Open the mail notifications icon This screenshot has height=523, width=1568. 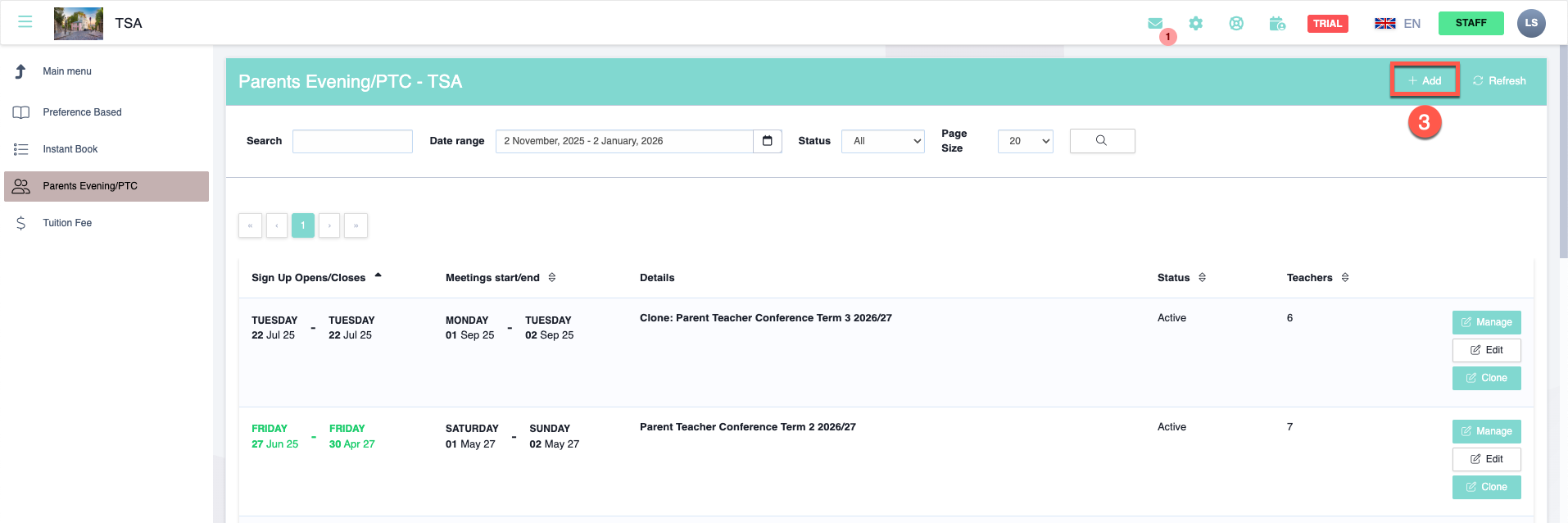[x=1155, y=24]
